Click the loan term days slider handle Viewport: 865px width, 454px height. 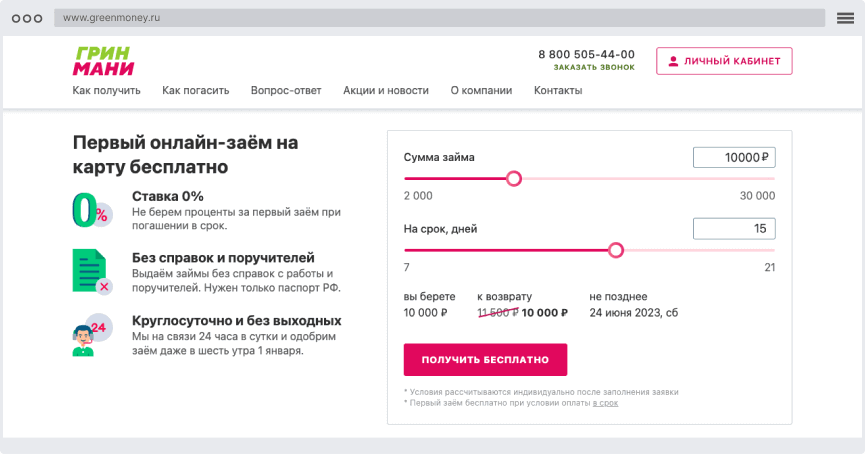[x=616, y=250]
